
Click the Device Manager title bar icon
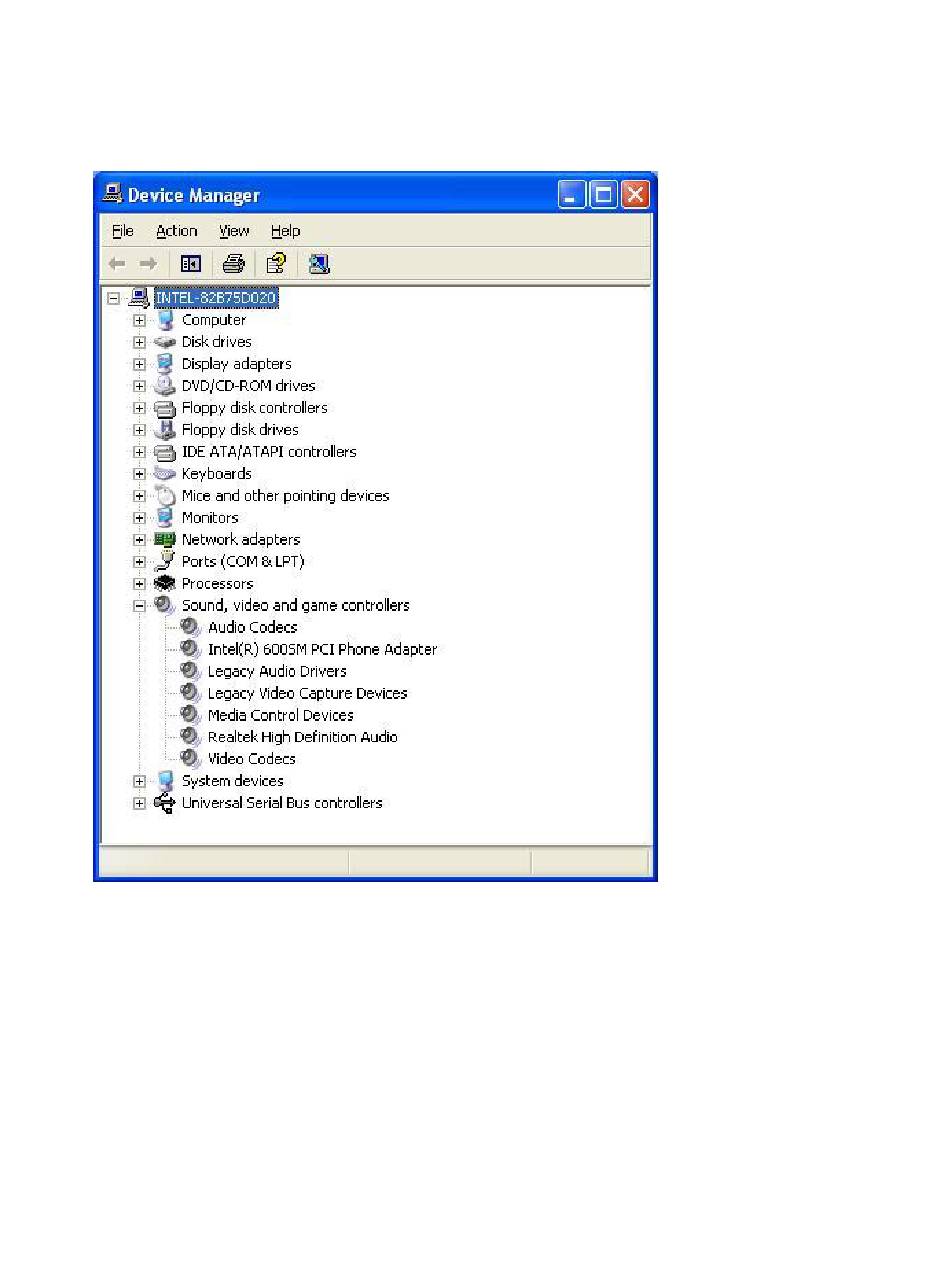coord(113,195)
